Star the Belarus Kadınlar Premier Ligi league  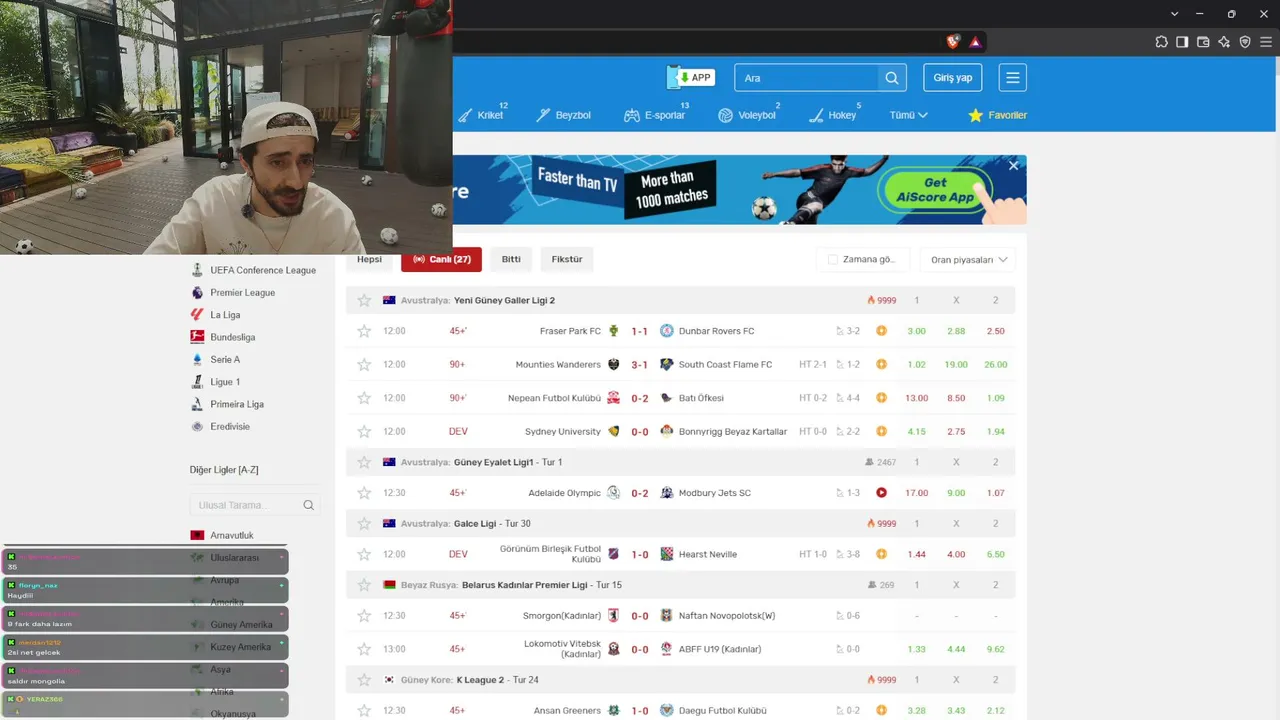(364, 584)
